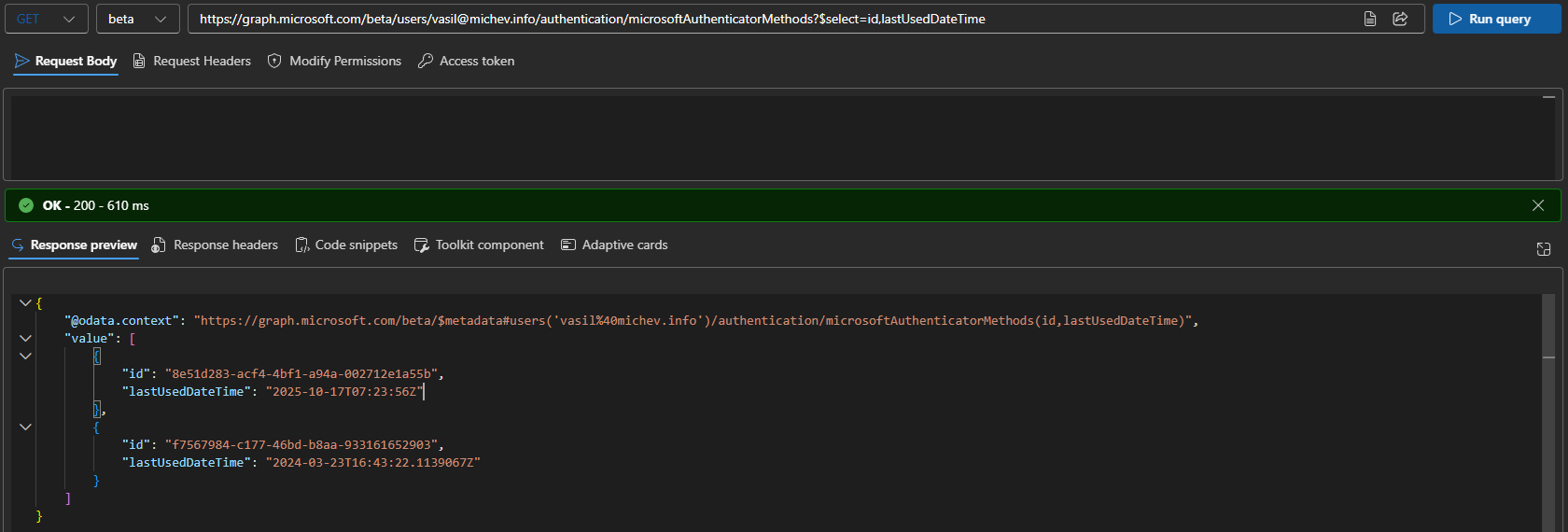Open the Code snippets tab

346,245
